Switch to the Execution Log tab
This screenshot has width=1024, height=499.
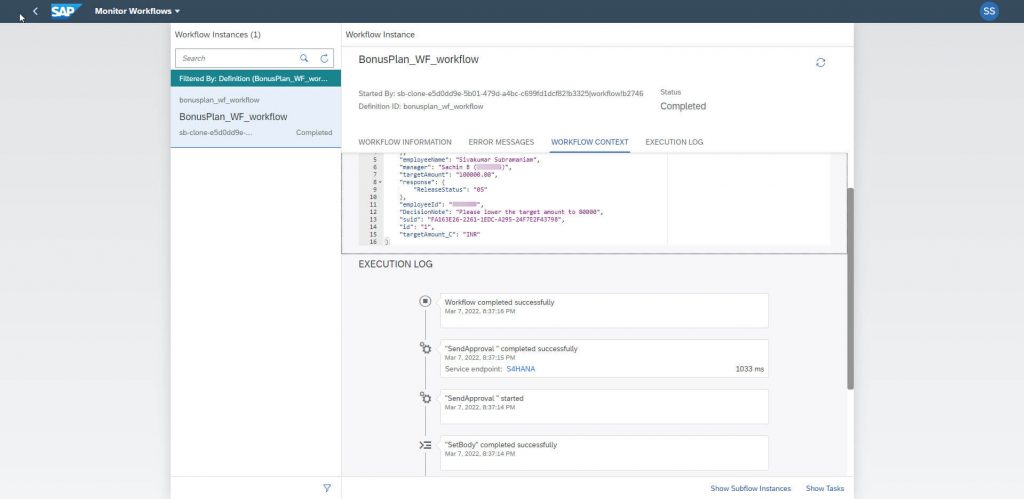tap(674, 142)
